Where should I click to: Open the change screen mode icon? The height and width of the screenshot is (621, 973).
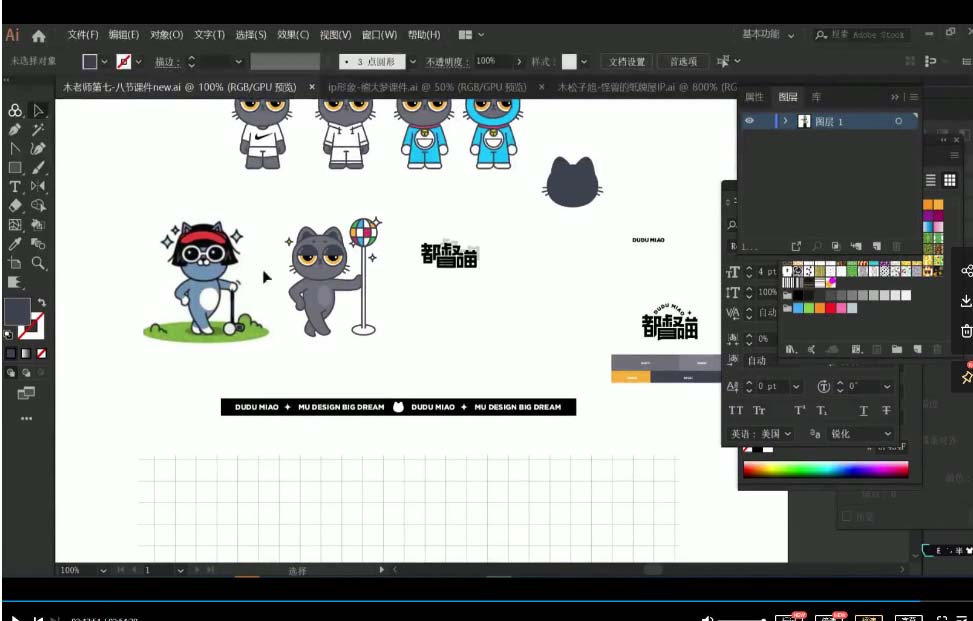tap(26, 393)
